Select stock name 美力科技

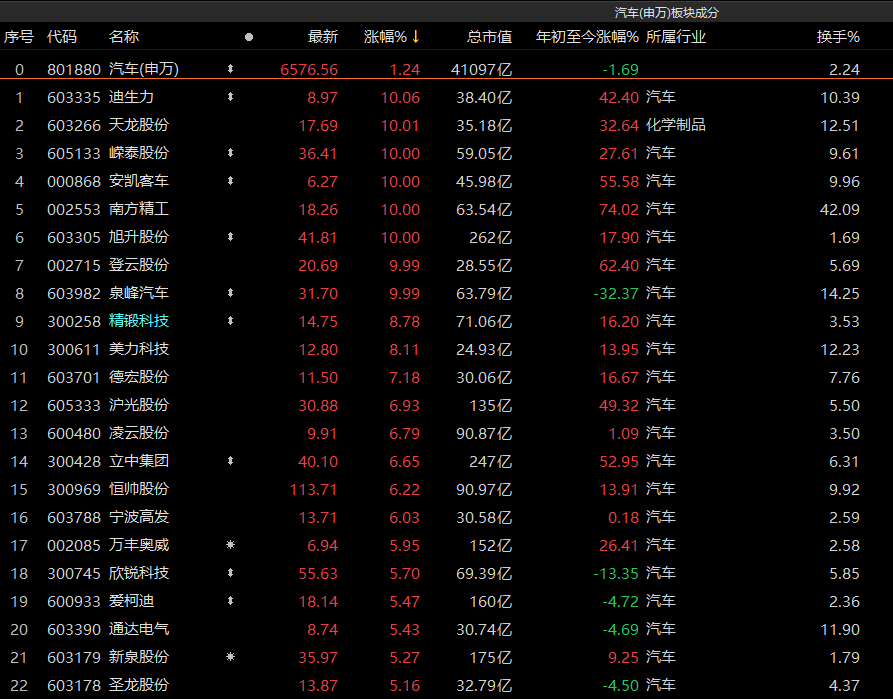pos(139,349)
